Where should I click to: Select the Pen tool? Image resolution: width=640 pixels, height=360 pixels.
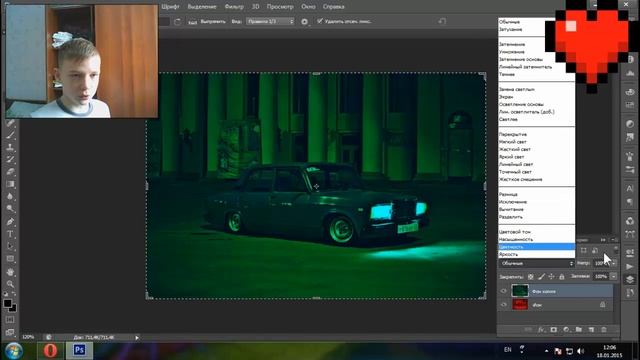(10, 222)
